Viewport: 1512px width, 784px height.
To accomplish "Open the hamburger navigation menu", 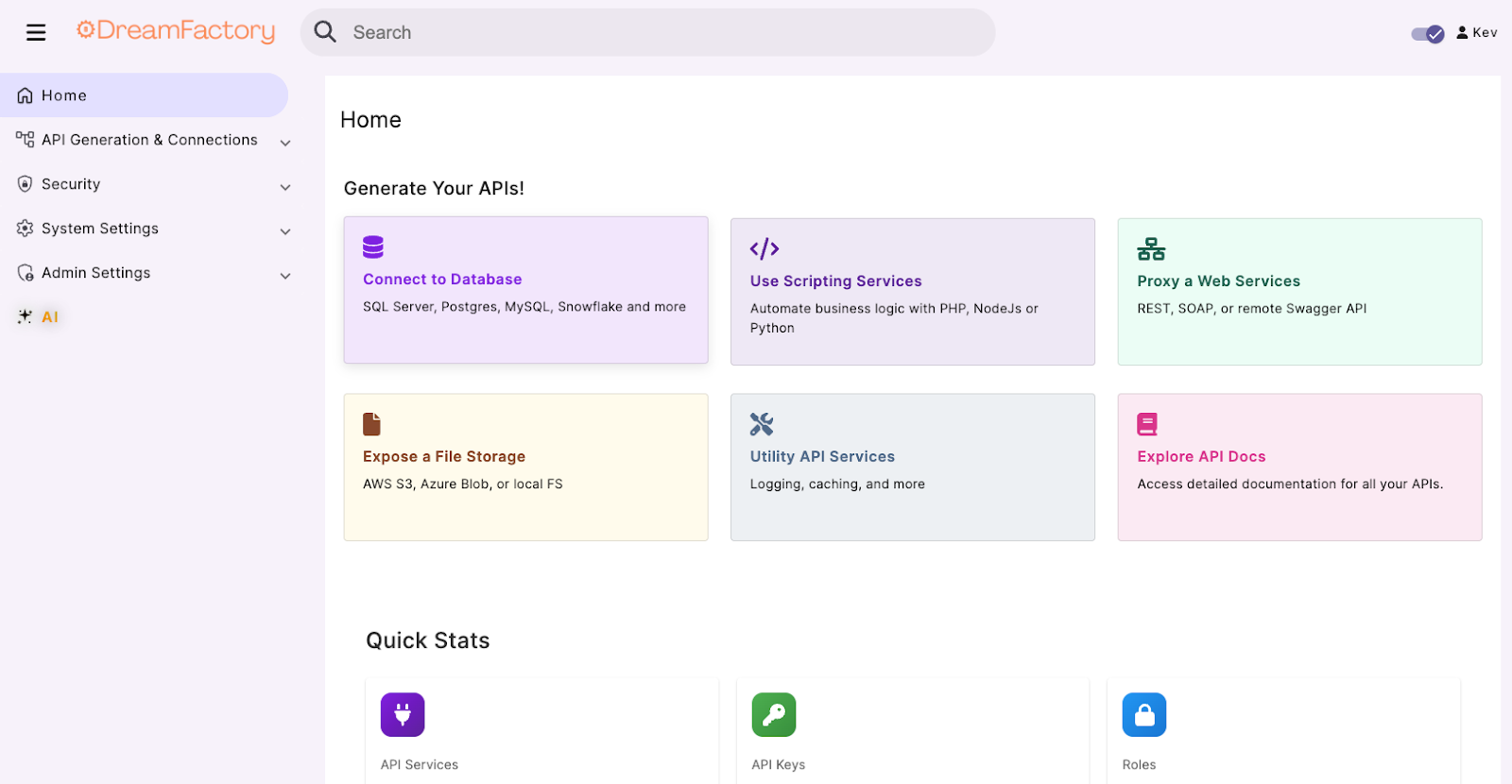I will (x=36, y=33).
